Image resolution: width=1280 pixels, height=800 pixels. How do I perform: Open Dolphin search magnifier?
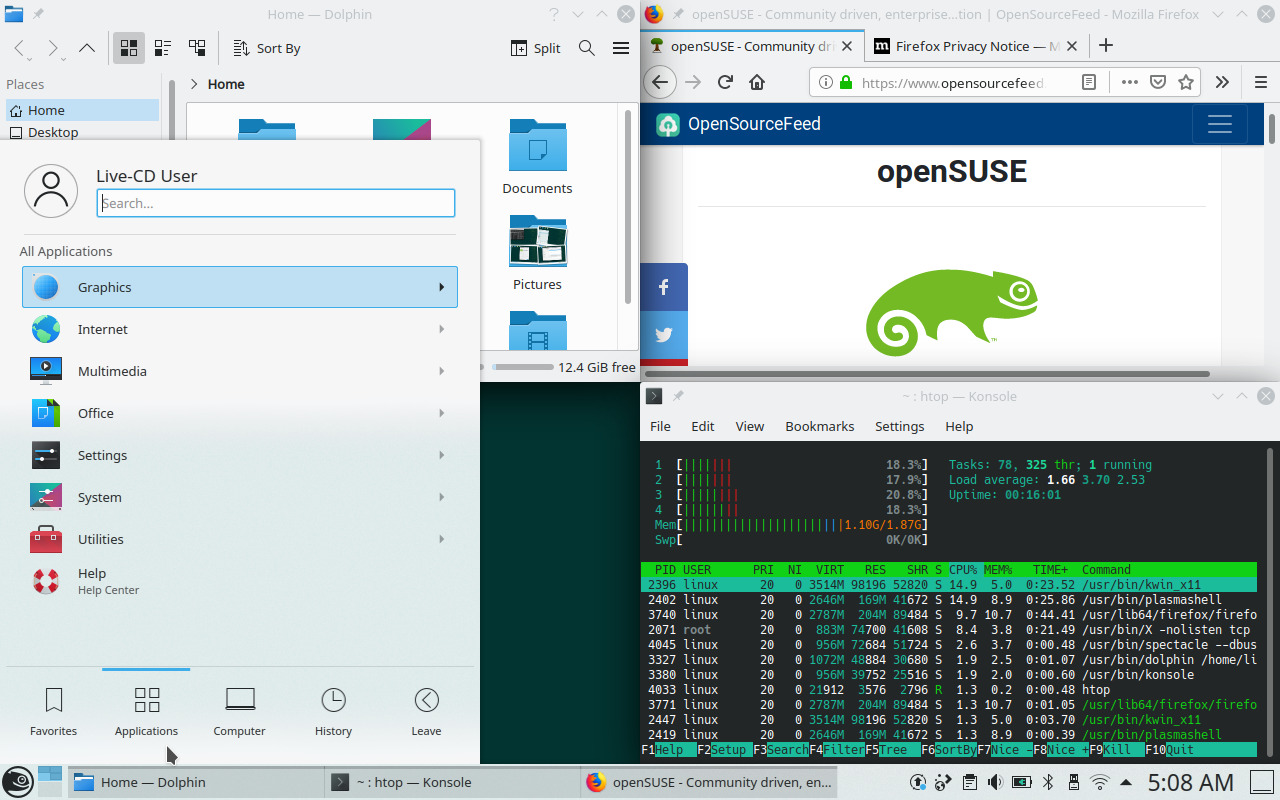[587, 48]
